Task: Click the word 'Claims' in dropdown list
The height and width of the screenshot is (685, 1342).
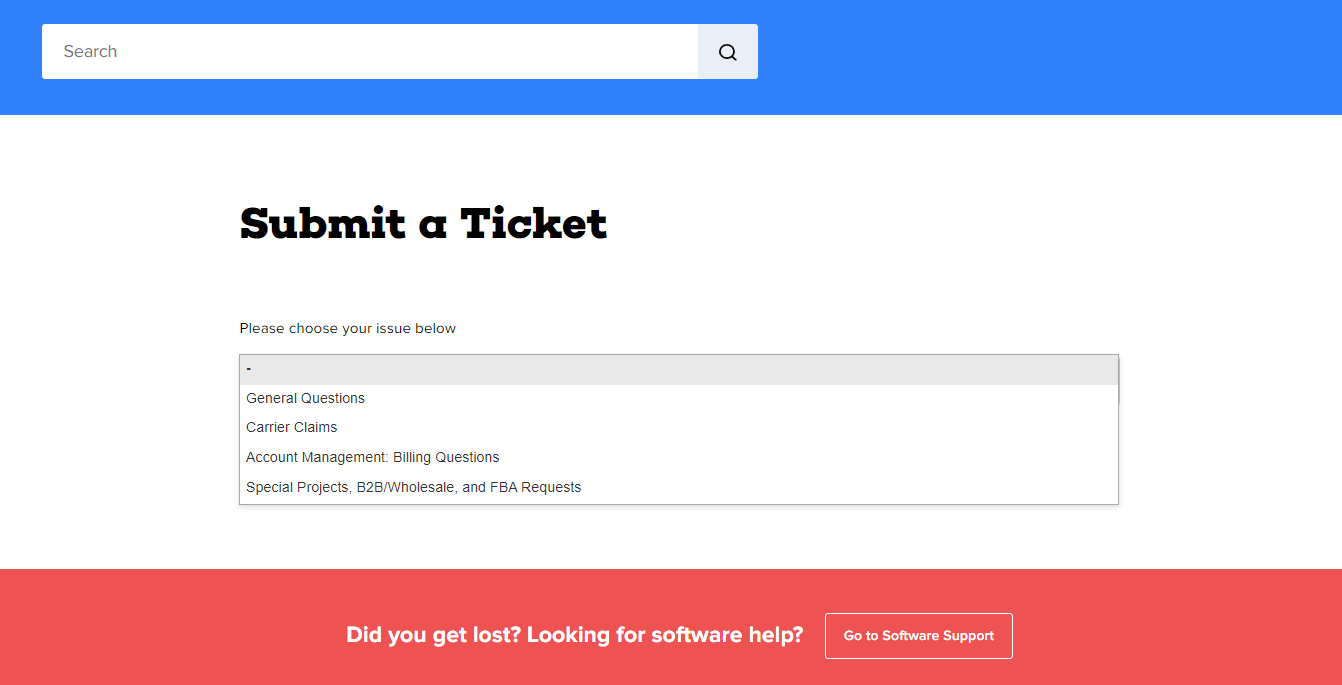Action: pyautogui.click(x=315, y=427)
